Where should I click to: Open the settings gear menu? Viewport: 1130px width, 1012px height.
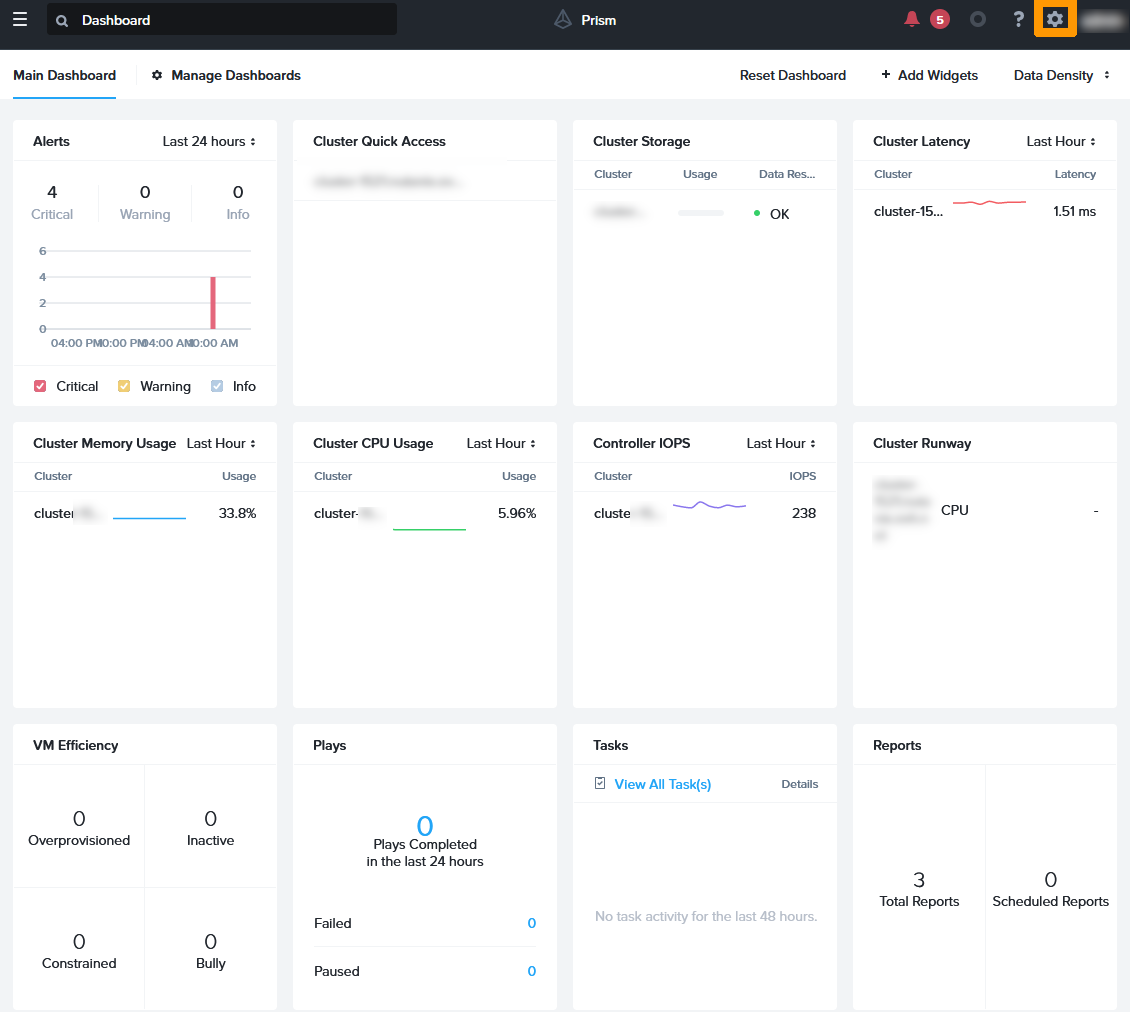click(x=1054, y=18)
